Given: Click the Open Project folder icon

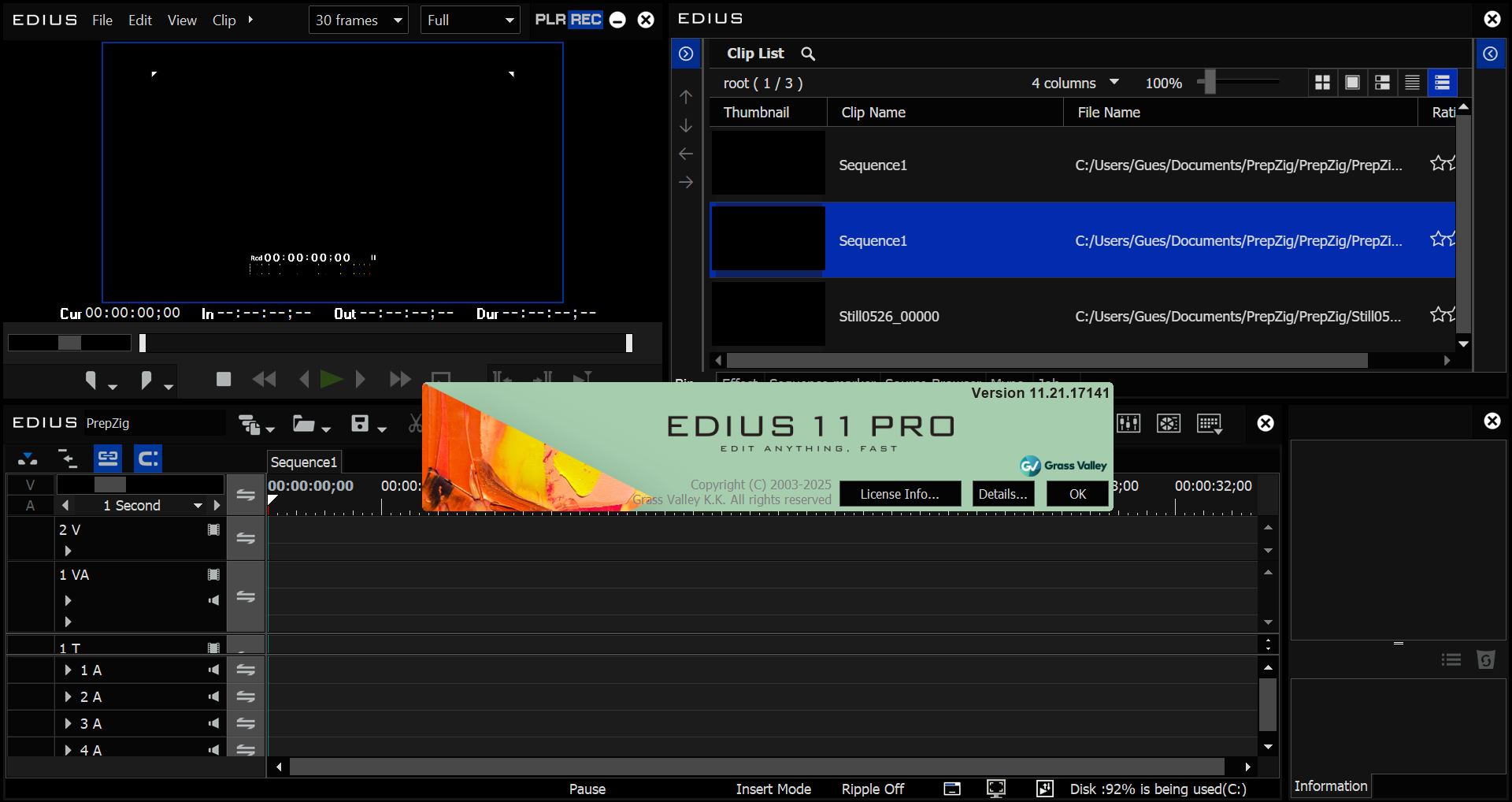Looking at the screenshot, I should coord(304,424).
